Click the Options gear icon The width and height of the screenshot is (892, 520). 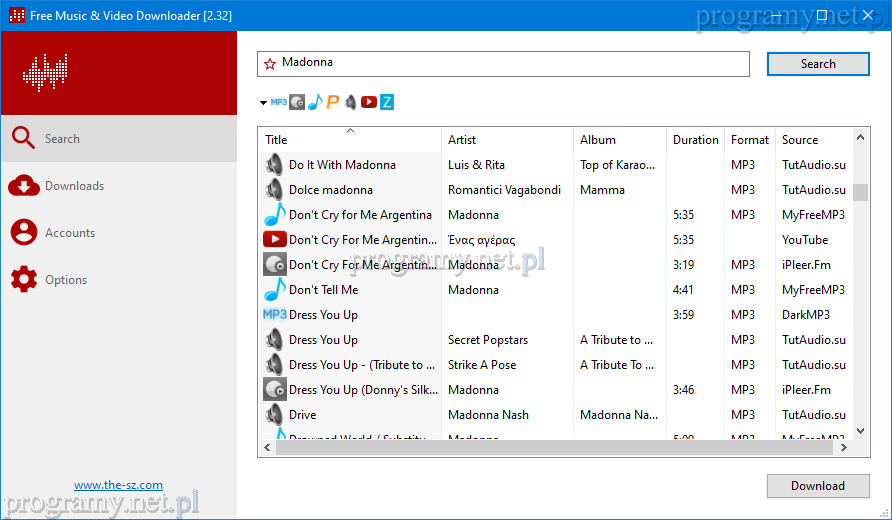pos(24,280)
